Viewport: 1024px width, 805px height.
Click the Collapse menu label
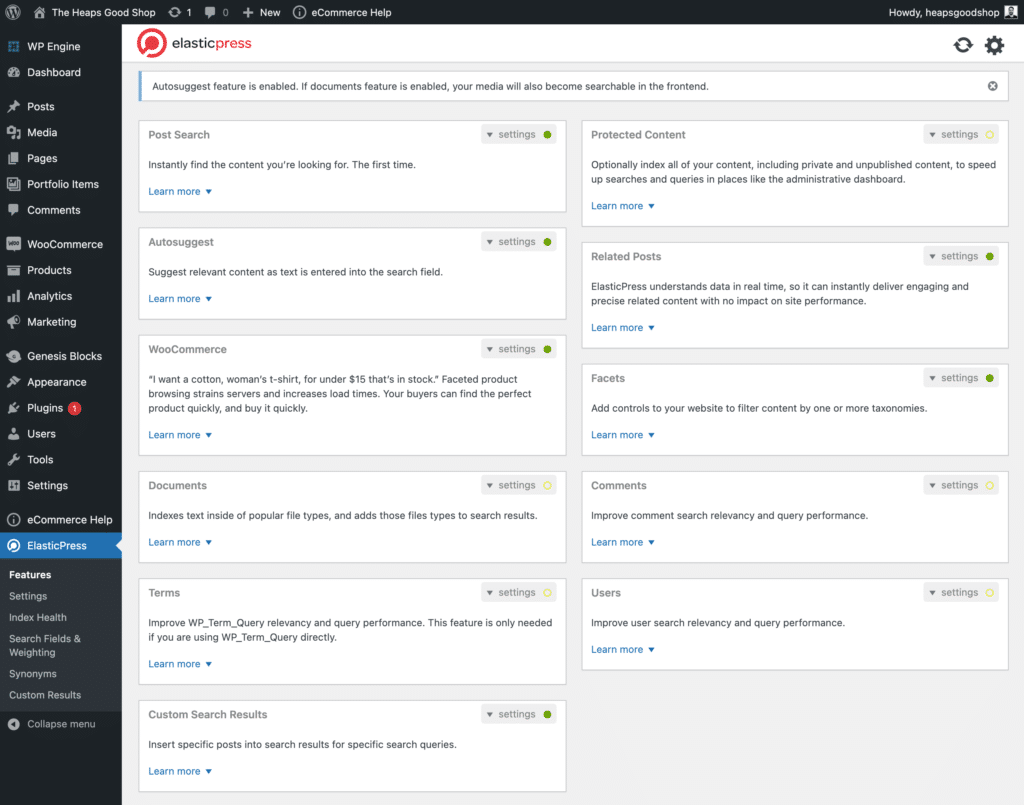[x=61, y=724]
